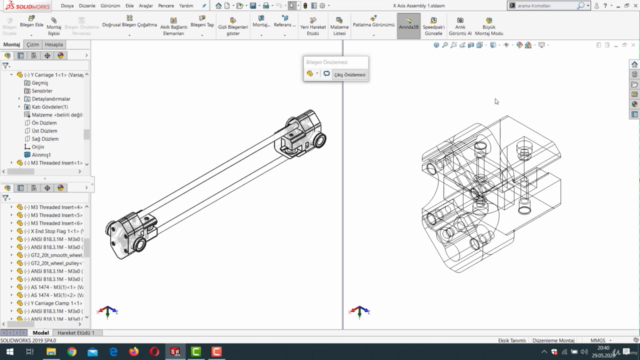Screen dimensions: 640x360
Task: Click Patlatma Görünümü (Exploded View) tool
Action: (373, 22)
